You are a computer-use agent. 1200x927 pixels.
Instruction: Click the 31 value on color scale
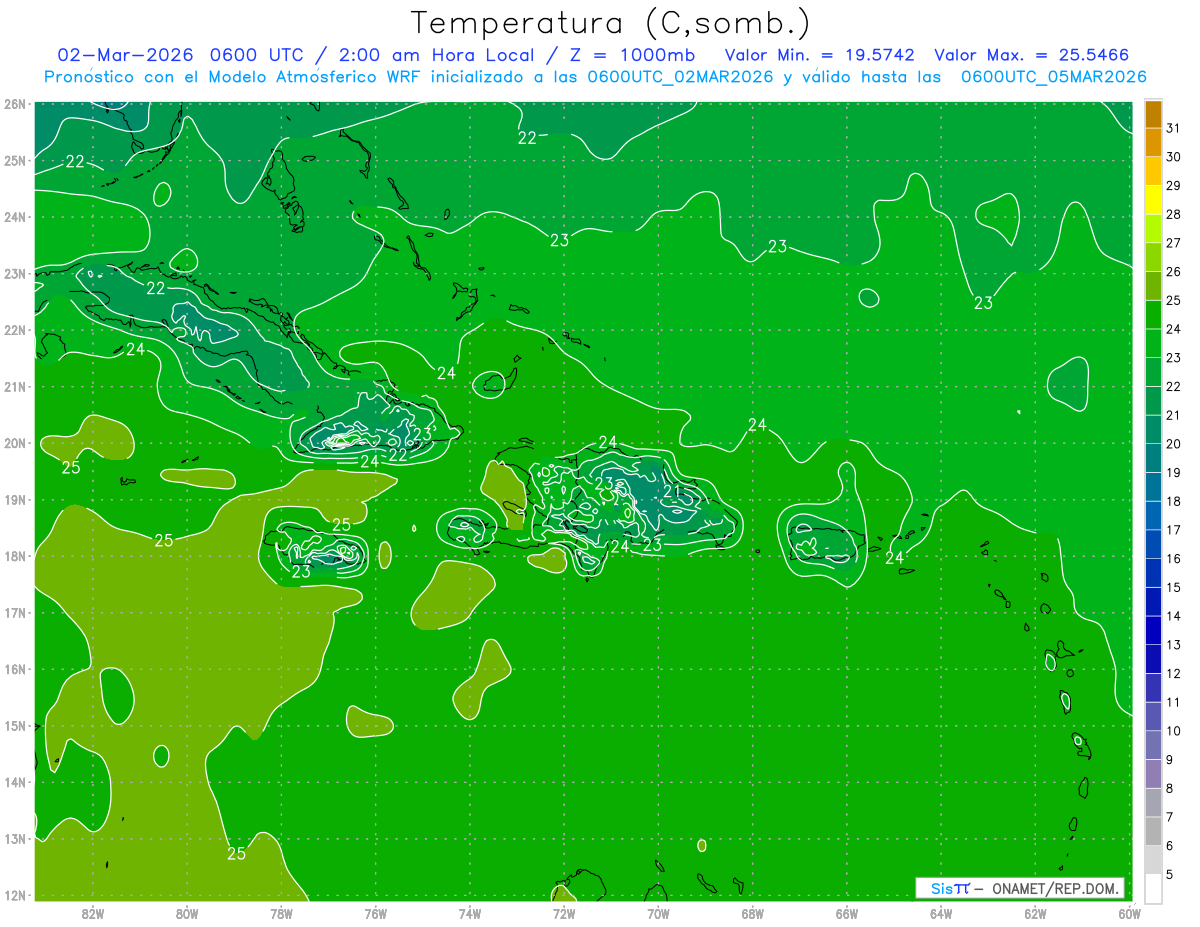click(1173, 128)
